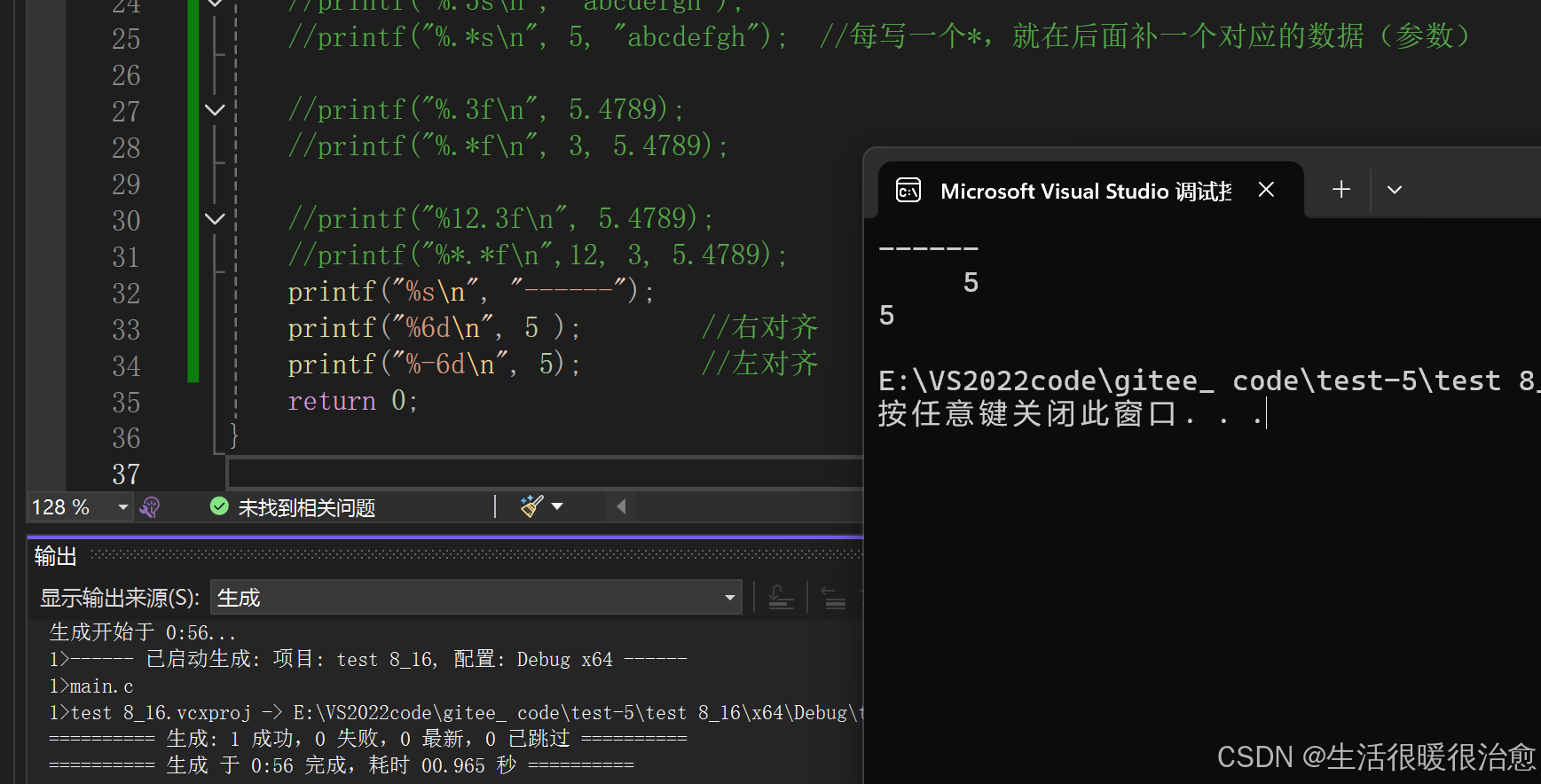Open the output source dropdown showing 生成
The height and width of the screenshot is (784, 1541).
tap(476, 598)
